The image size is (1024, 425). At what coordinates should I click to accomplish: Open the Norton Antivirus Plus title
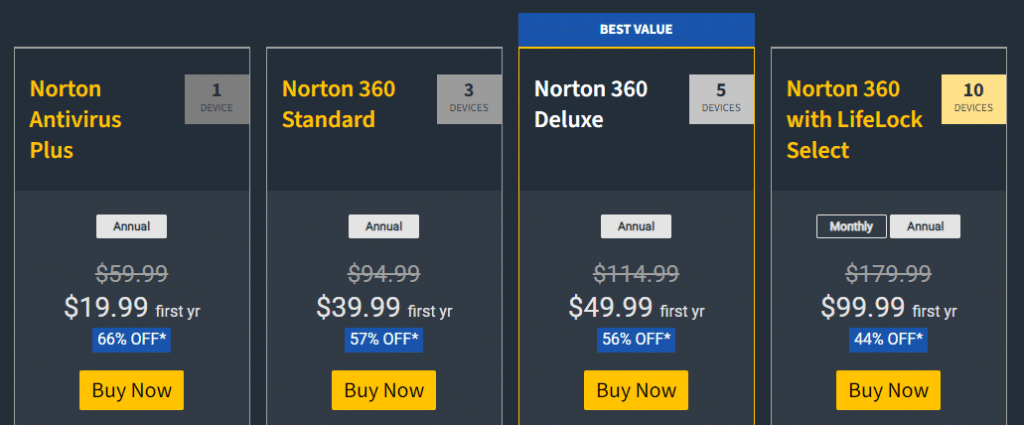76,119
